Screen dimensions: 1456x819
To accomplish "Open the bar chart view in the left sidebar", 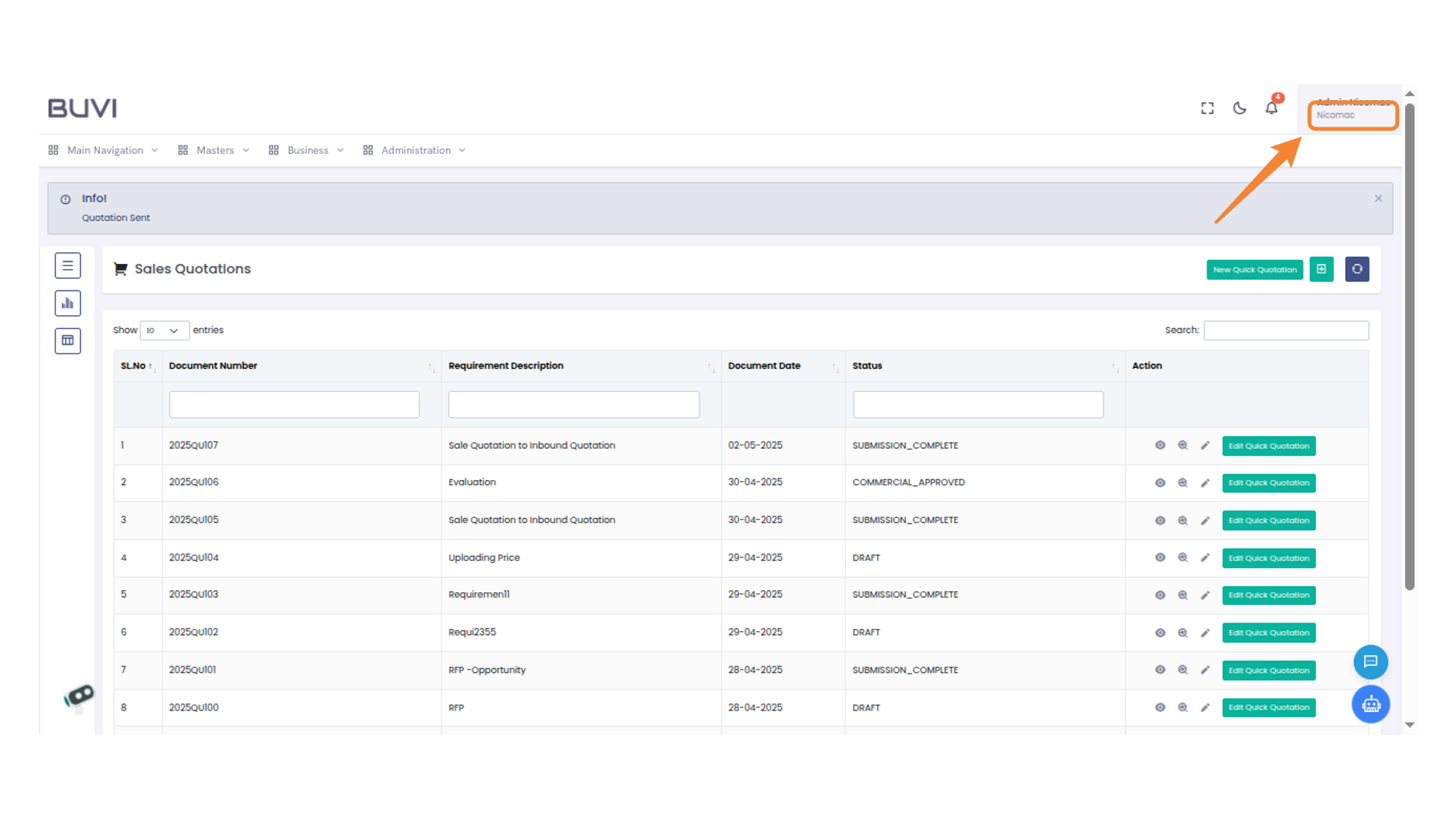I will point(67,303).
